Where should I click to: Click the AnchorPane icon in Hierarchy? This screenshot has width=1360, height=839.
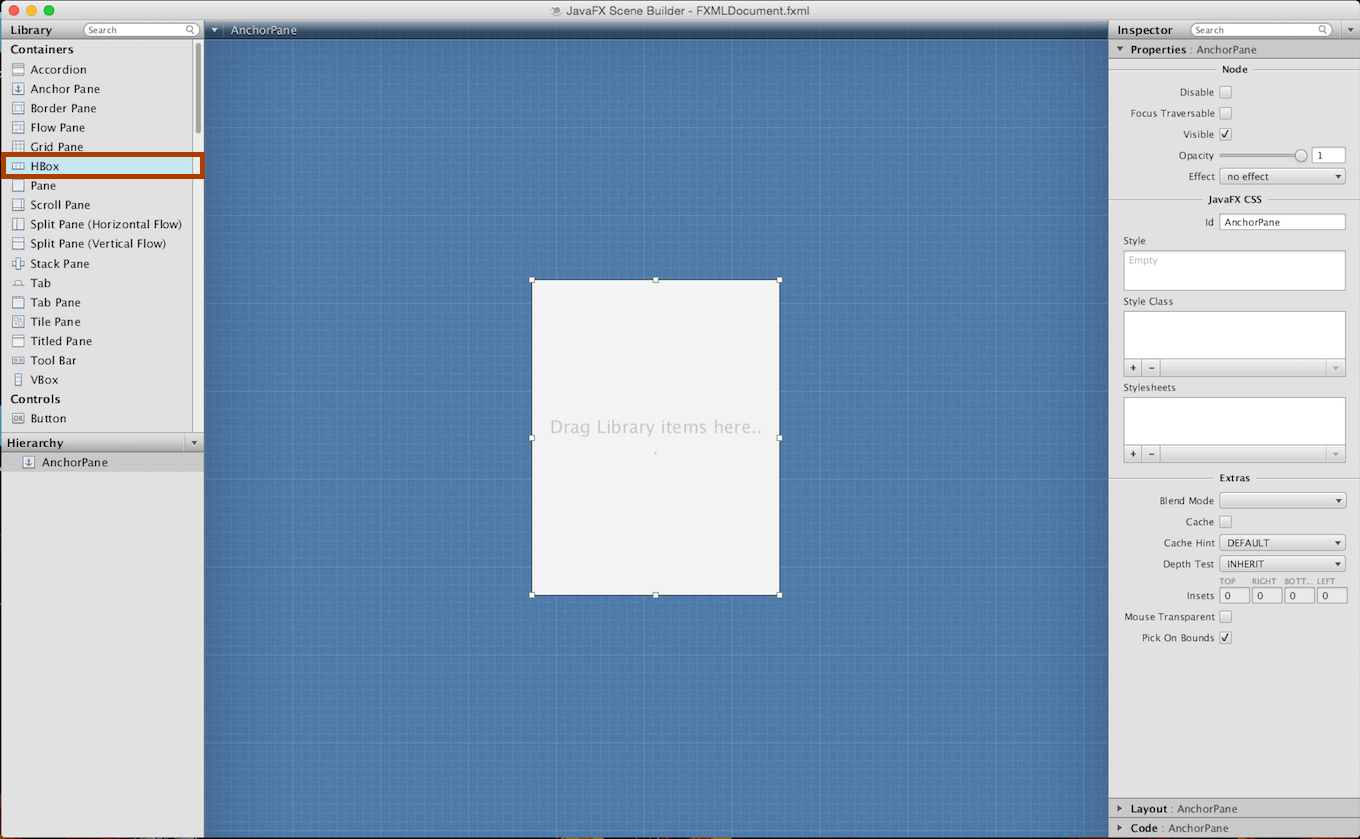[29, 463]
